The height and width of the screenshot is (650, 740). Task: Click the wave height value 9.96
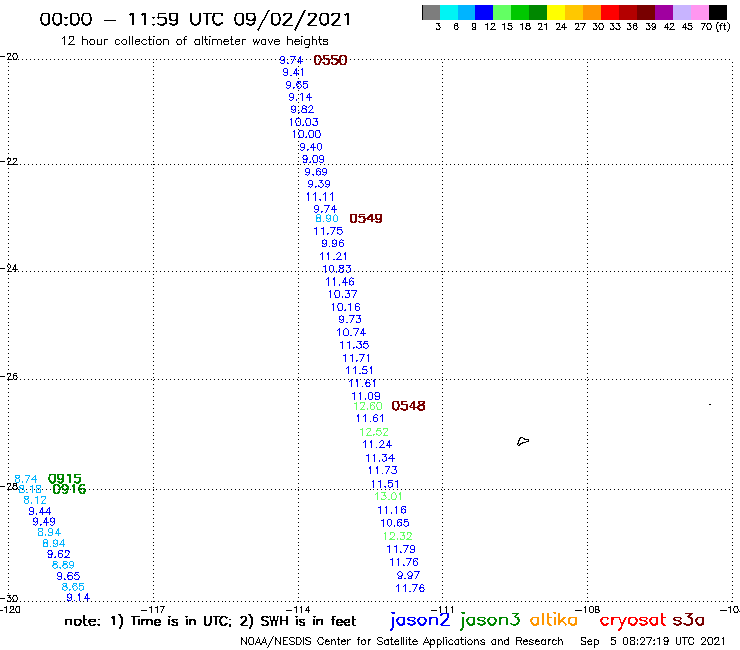pos(333,244)
